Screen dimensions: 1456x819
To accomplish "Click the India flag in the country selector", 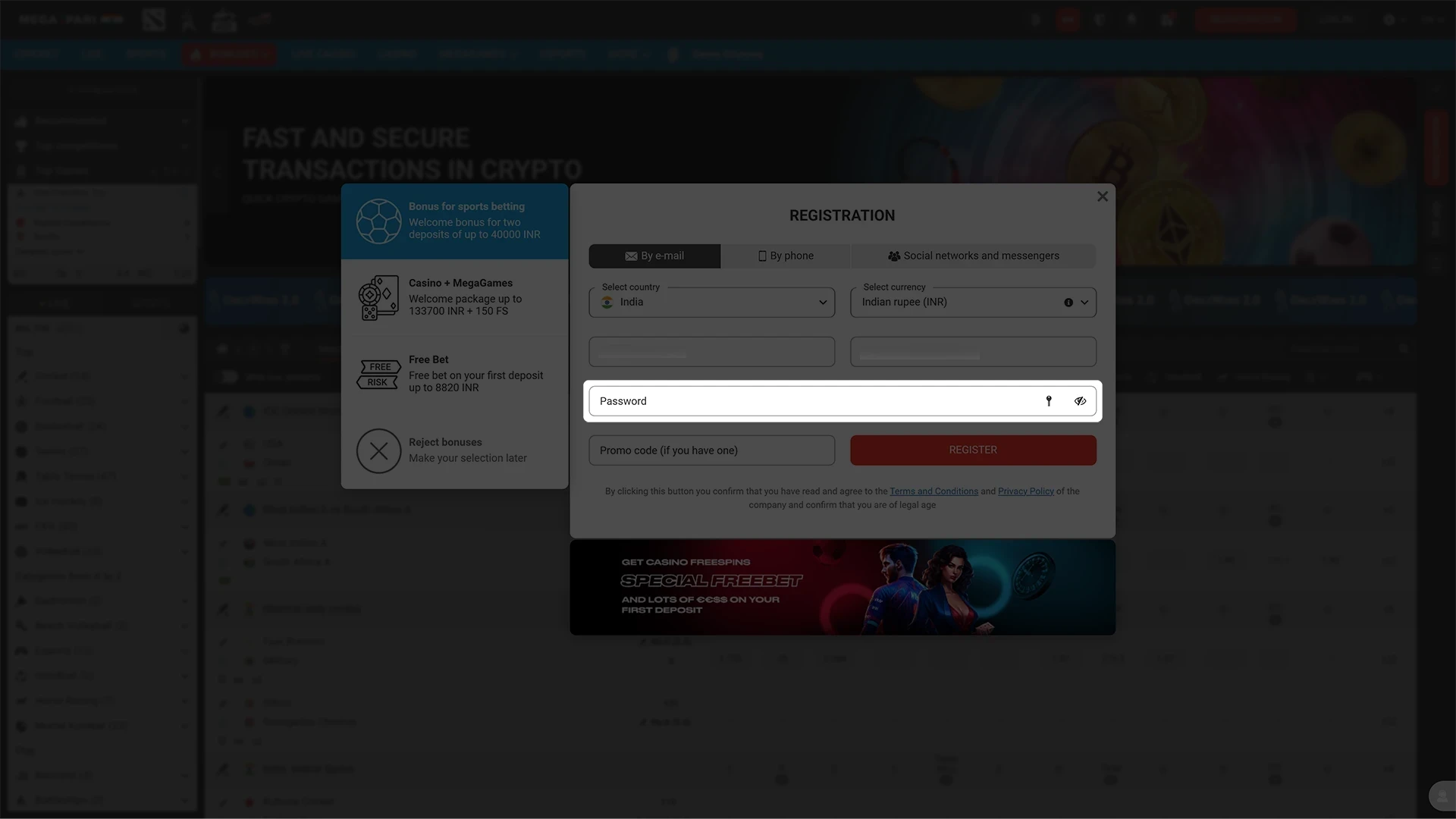I will (607, 302).
